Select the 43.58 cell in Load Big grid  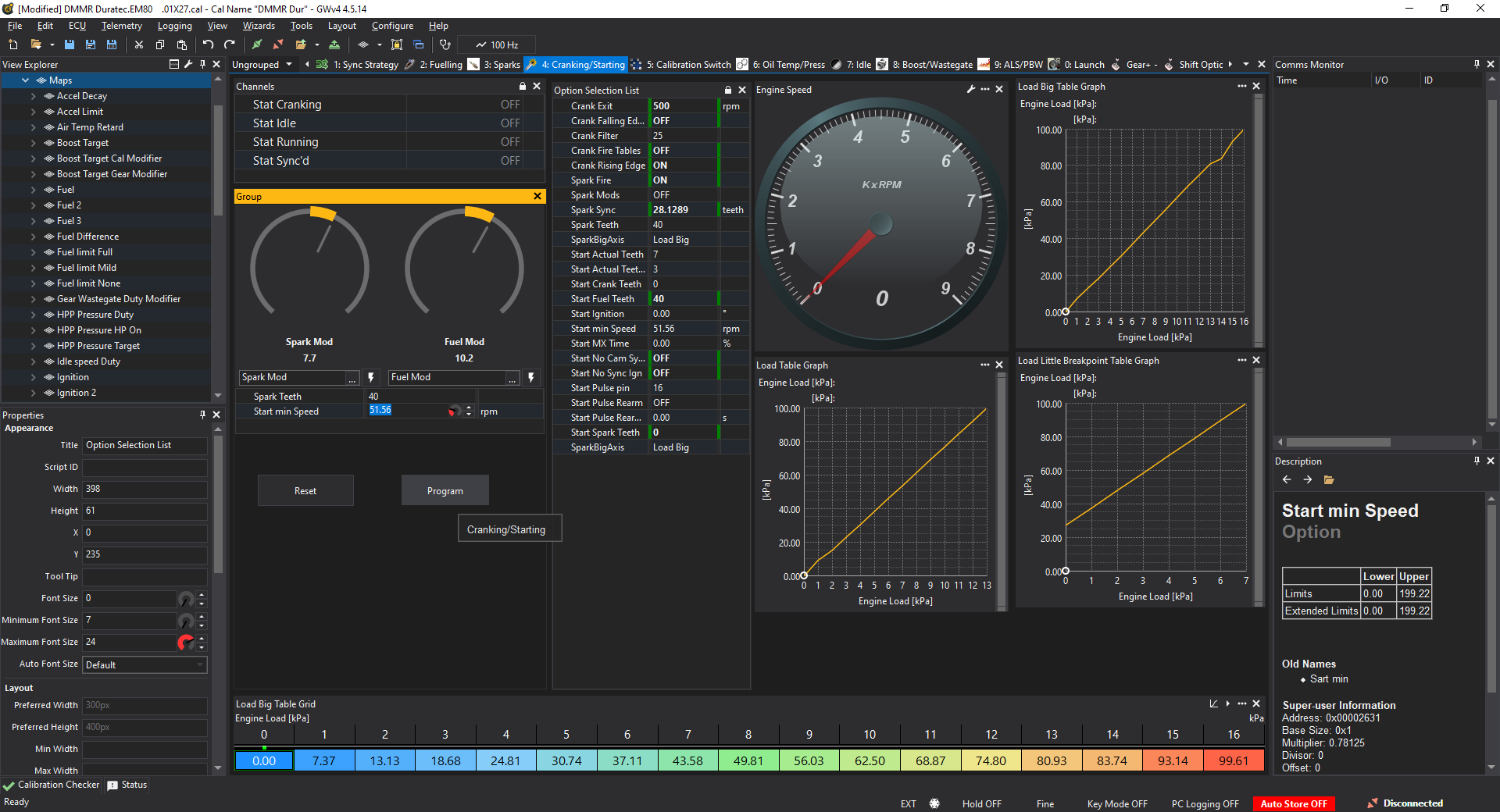coord(687,760)
